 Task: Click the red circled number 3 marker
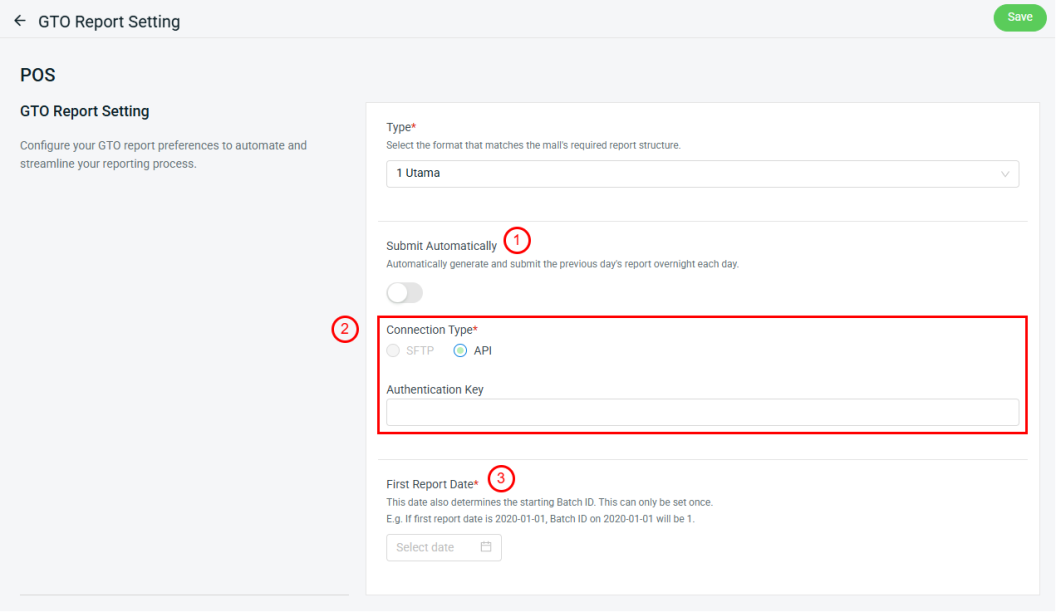pos(501,478)
